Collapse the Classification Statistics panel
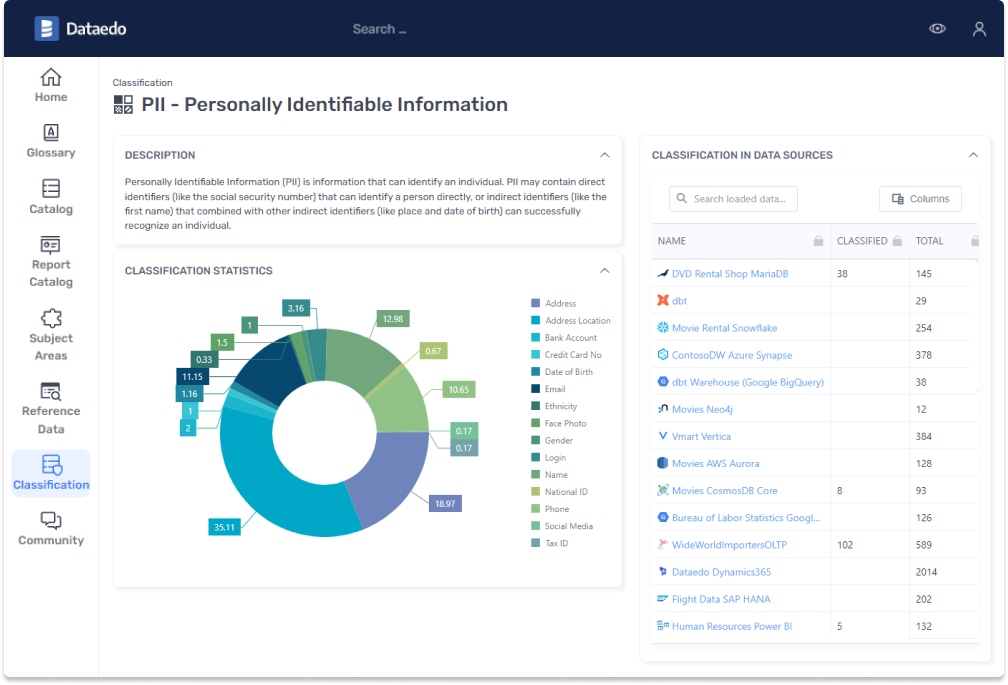 point(604,271)
